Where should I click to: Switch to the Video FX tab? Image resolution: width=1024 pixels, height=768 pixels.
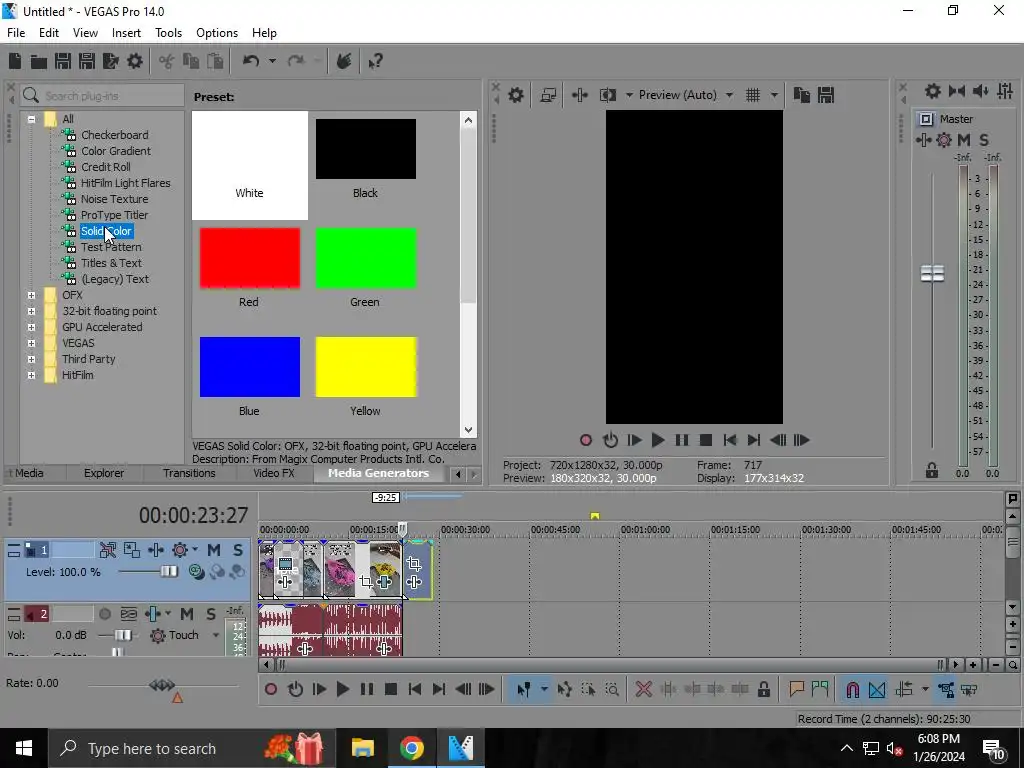tap(274, 473)
